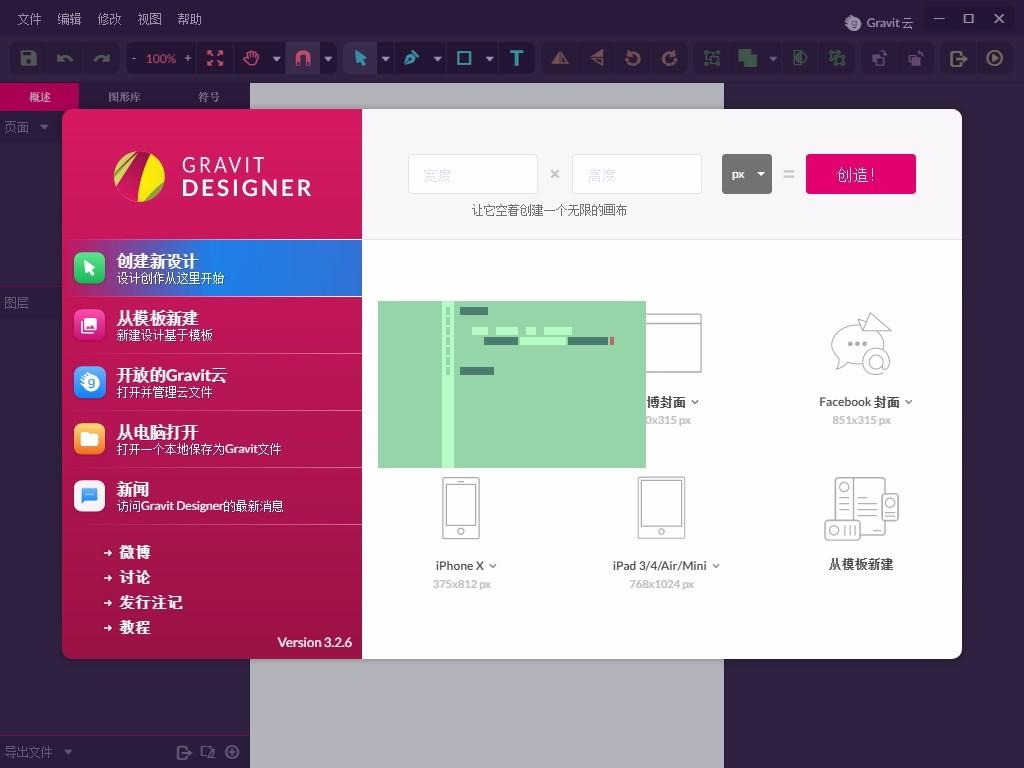Click the create symbol nodes icon
The image size is (1024, 768).
click(837, 58)
